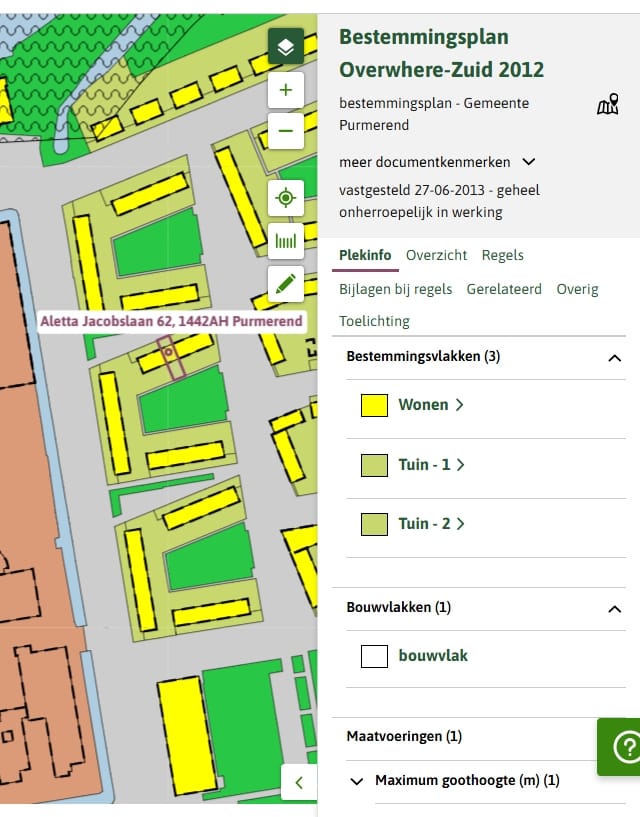Image resolution: width=640 pixels, height=817 pixels.
Task: Collapse side panel with arrow button
Action: (x=299, y=781)
